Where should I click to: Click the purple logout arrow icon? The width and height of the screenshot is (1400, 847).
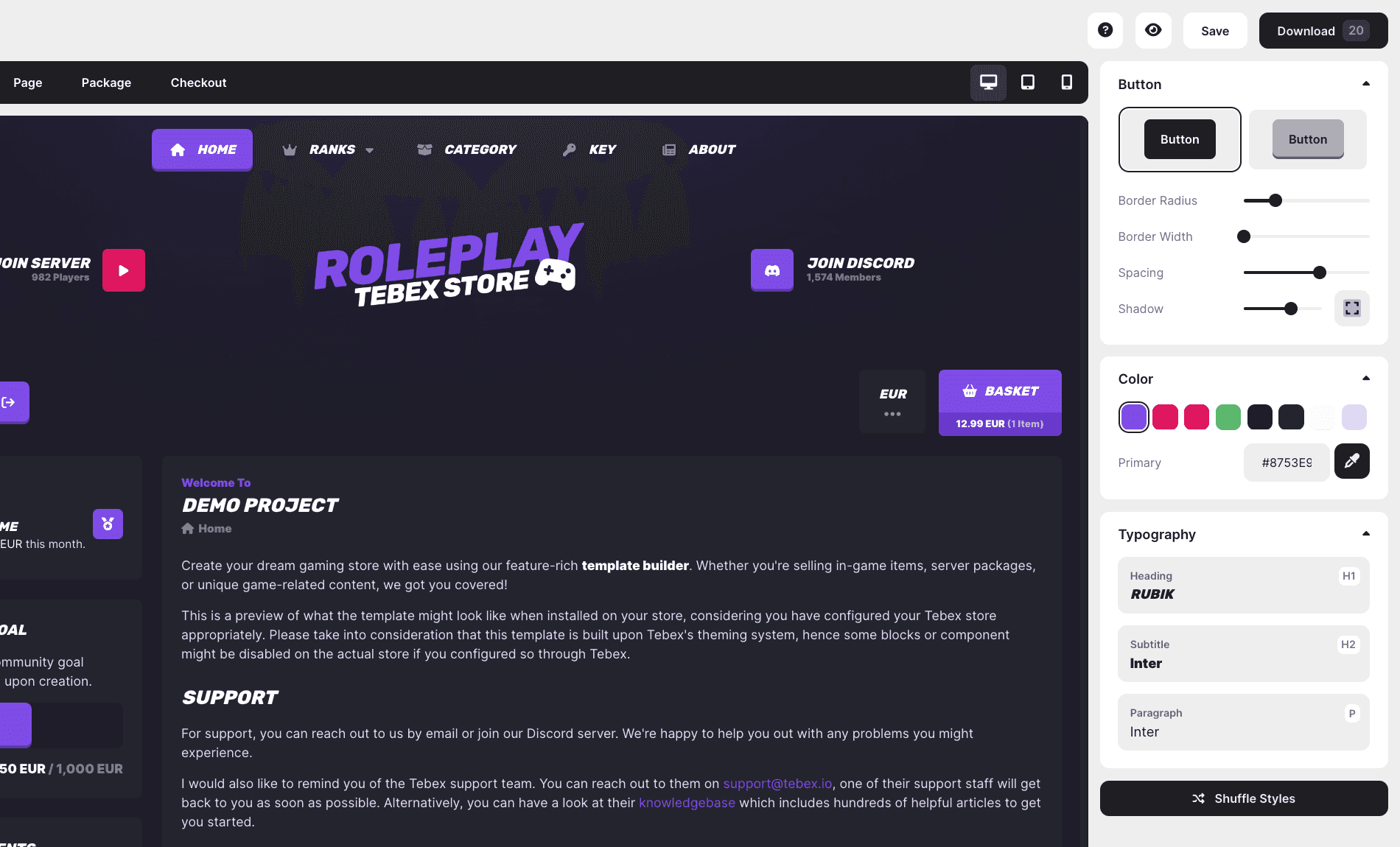[x=10, y=402]
